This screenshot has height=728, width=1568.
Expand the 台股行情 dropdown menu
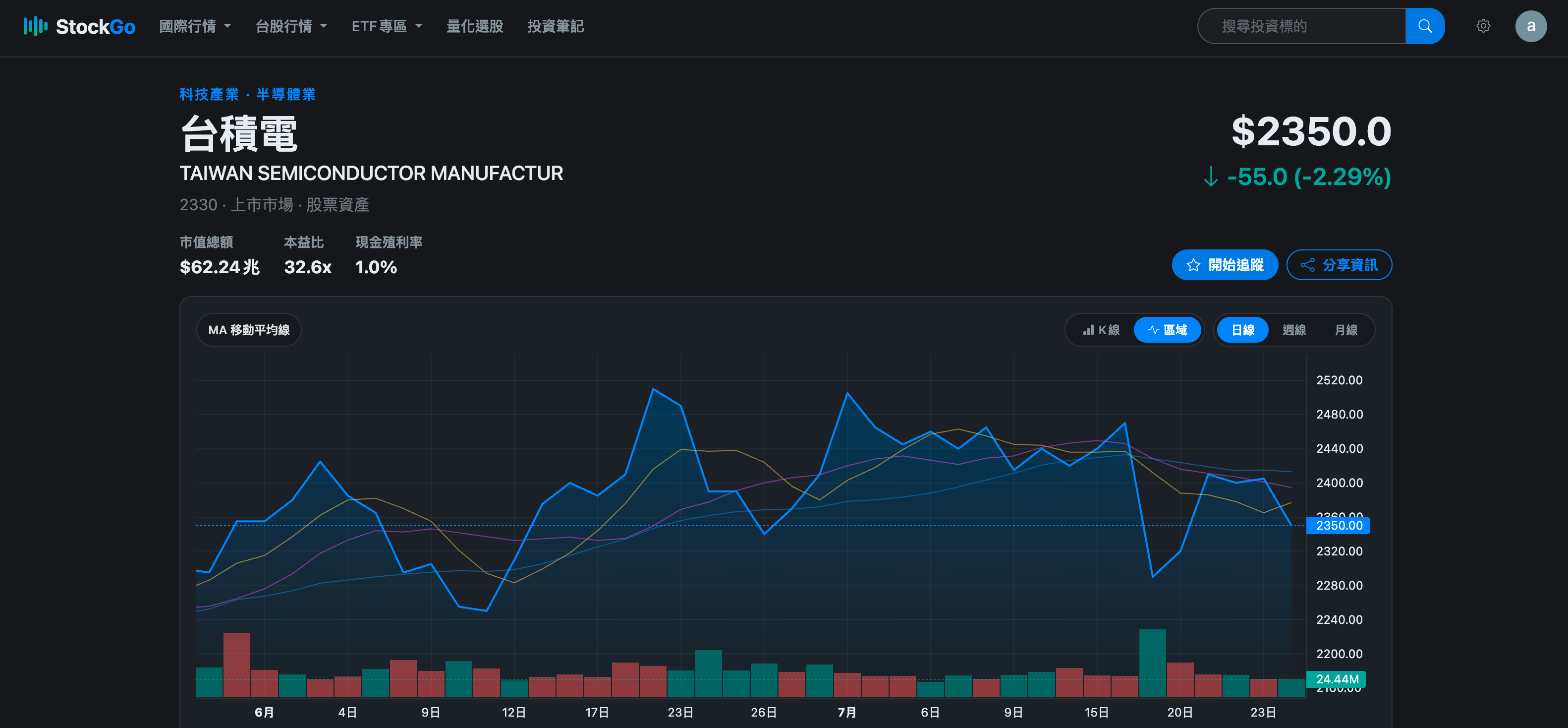click(x=291, y=26)
